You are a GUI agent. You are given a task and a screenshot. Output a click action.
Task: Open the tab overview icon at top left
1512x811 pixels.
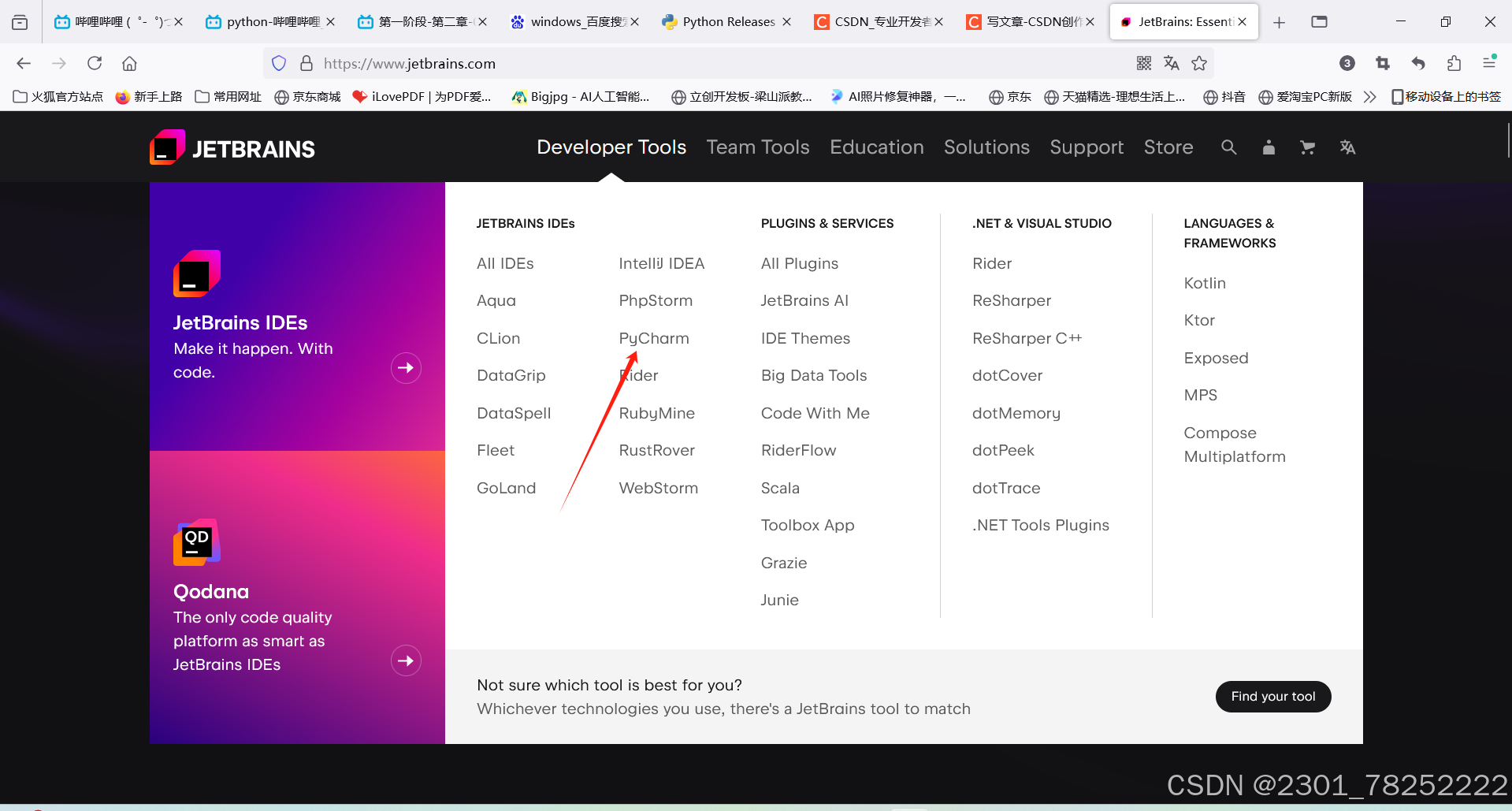point(20,22)
